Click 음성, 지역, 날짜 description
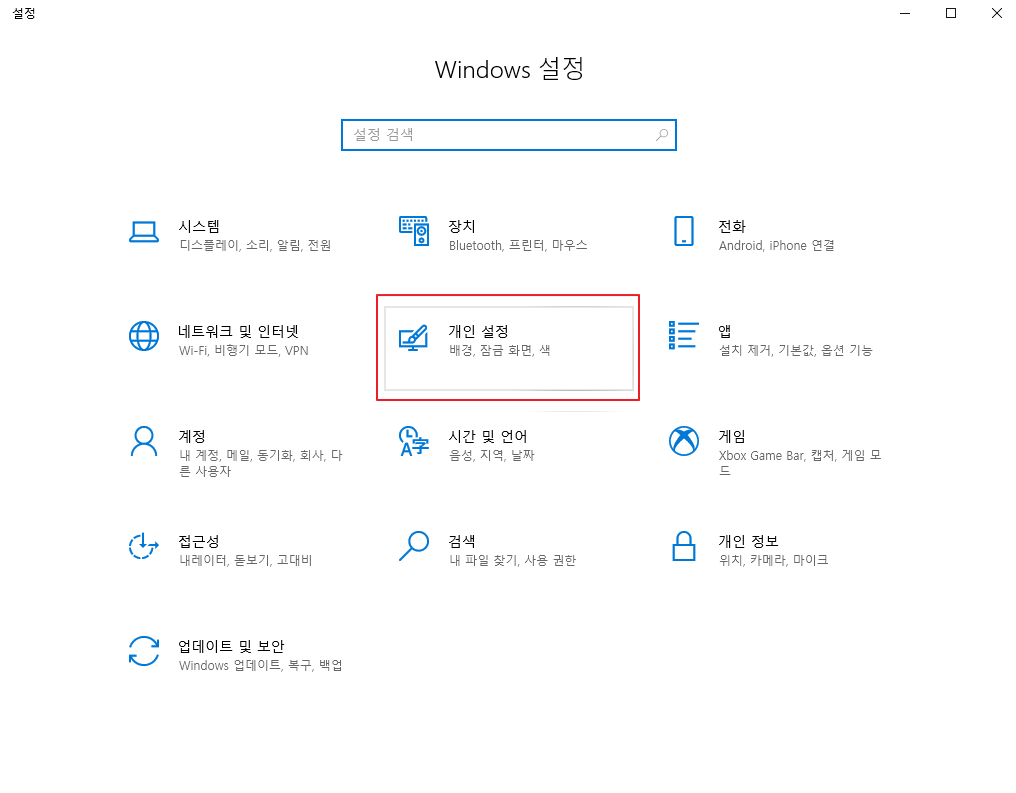 pyautogui.click(x=492, y=455)
